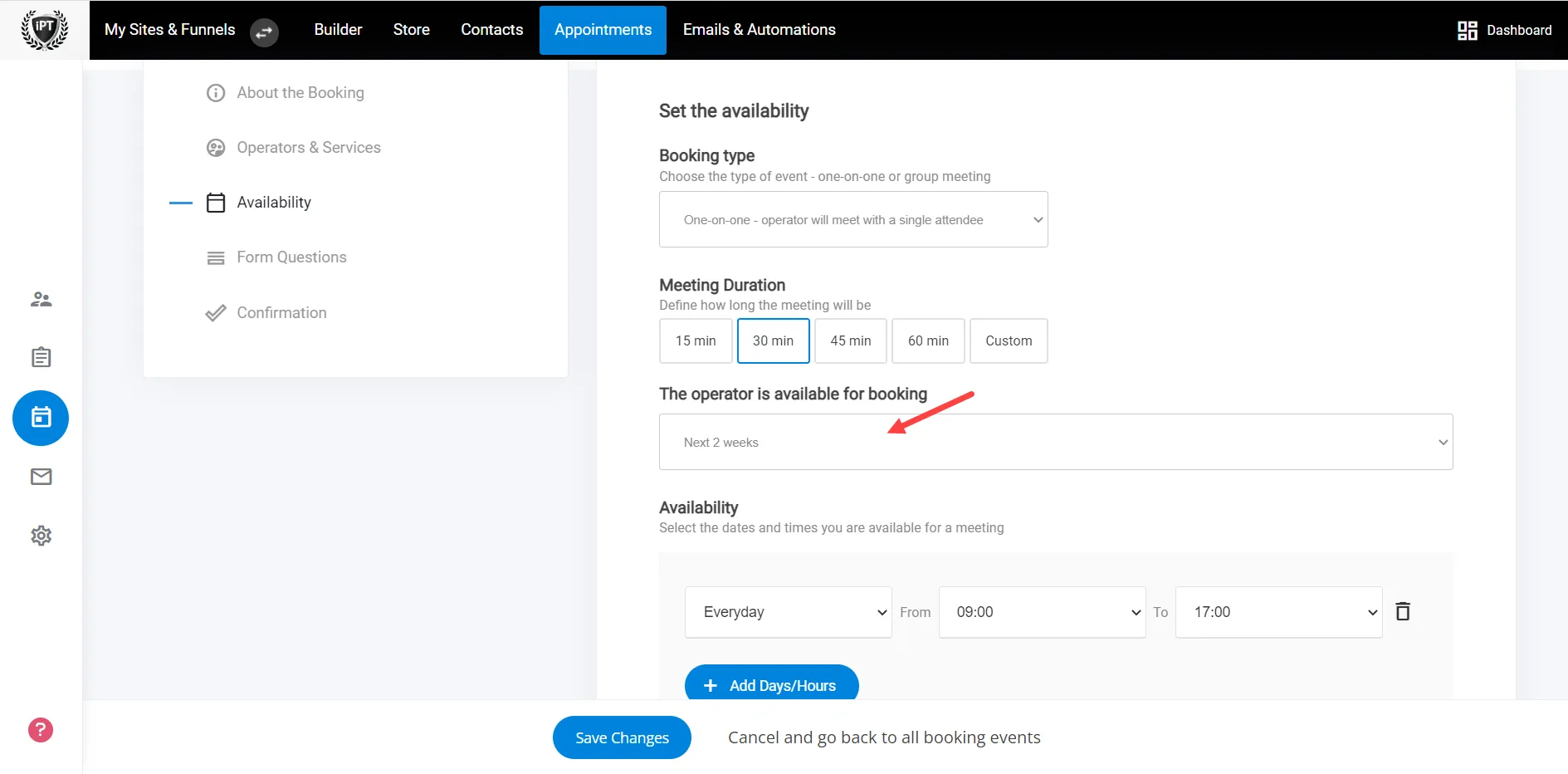Open the To 17:00 time dropdown
The width and height of the screenshot is (1568, 774).
point(1279,612)
